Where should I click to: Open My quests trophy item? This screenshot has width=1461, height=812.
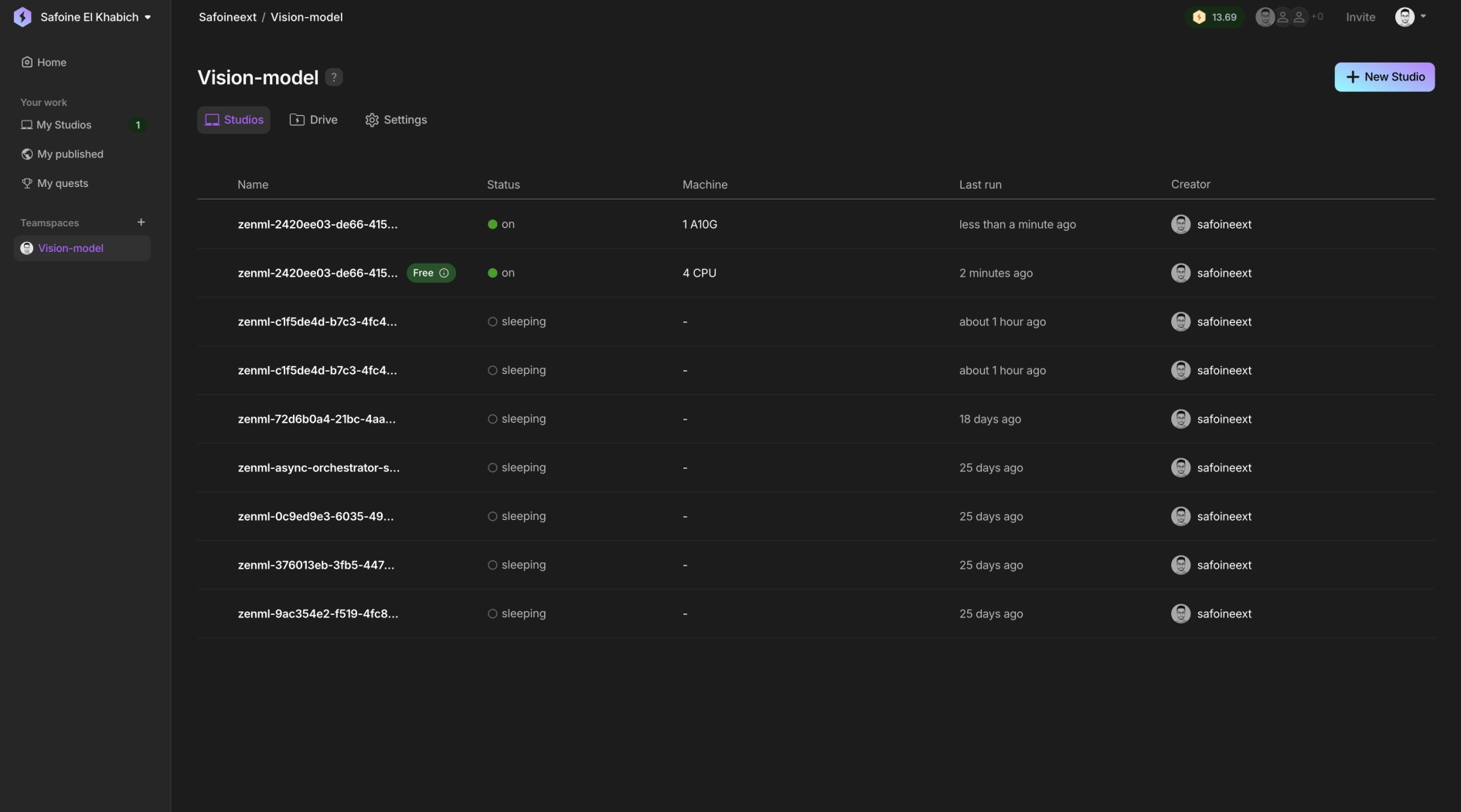pos(62,184)
